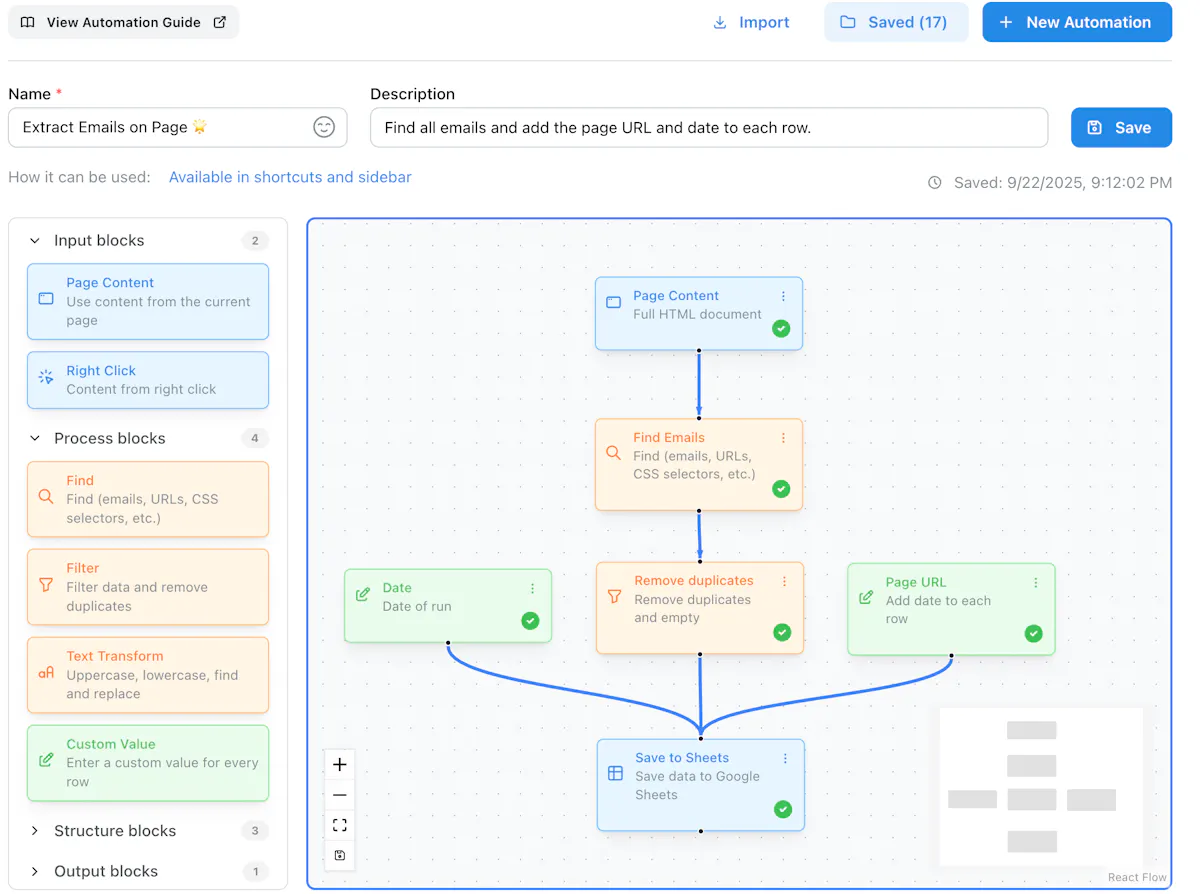The image size is (1200, 894).
Task: Click the Text Transform aA icon
Action: click(x=46, y=673)
